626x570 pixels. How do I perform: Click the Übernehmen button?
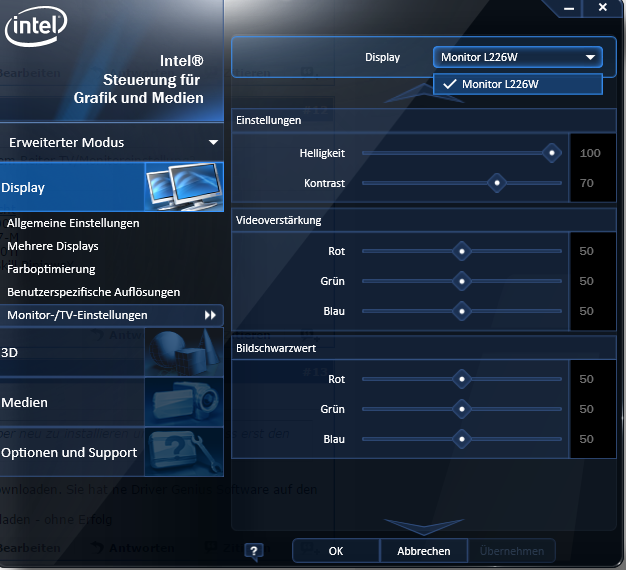512,551
